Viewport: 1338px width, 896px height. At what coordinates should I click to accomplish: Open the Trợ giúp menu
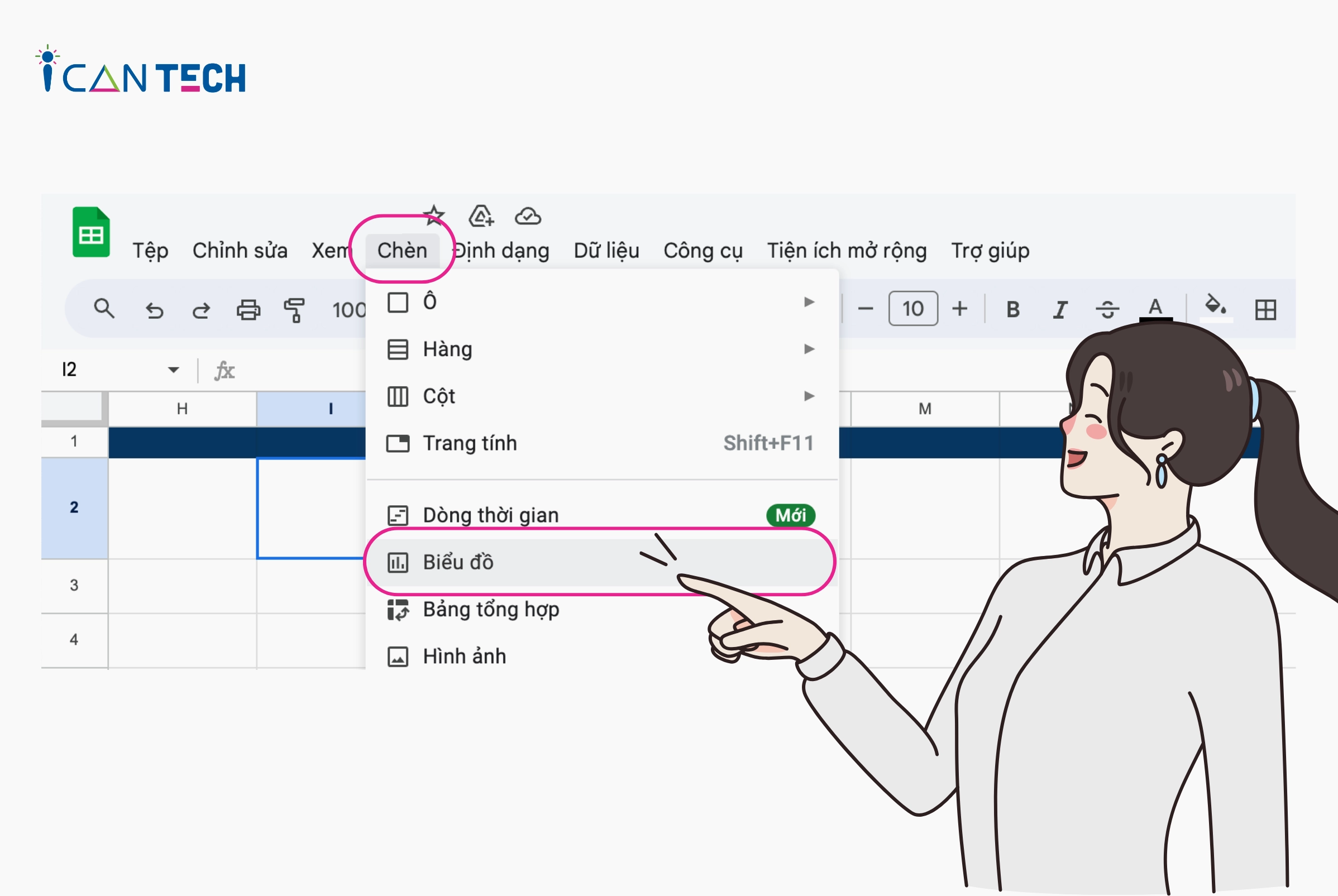[990, 250]
